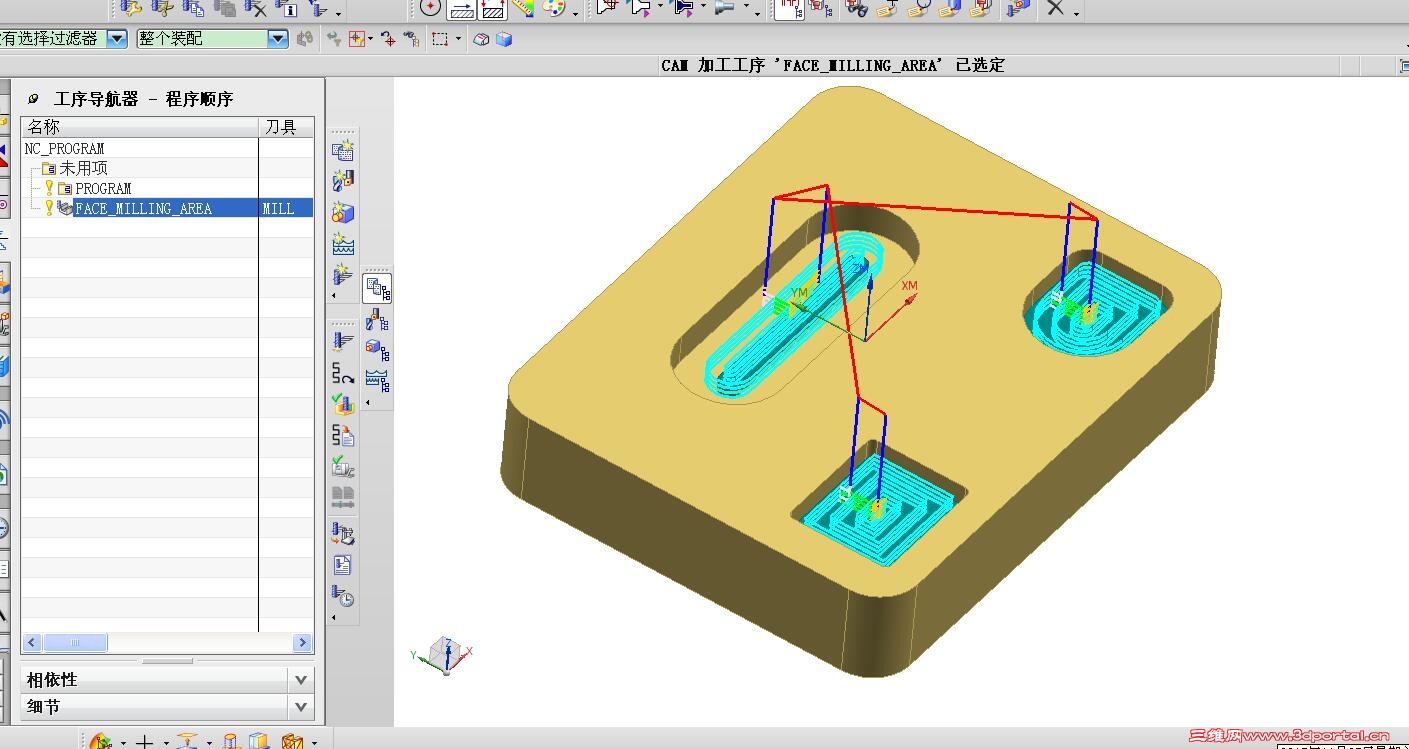Switch navigator to Machine Tool view

pyautogui.click(x=377, y=320)
